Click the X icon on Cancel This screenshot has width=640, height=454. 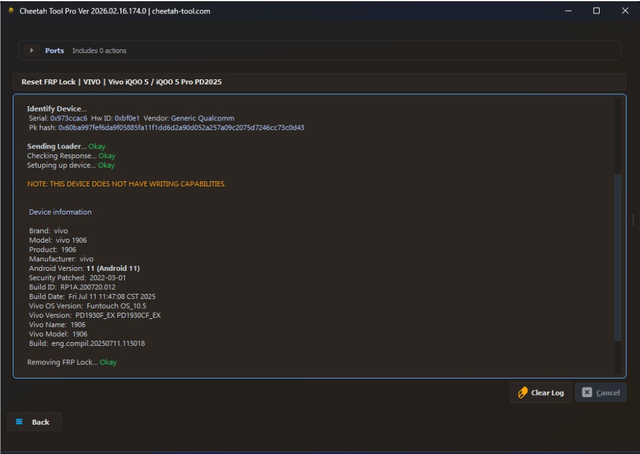pyautogui.click(x=587, y=393)
